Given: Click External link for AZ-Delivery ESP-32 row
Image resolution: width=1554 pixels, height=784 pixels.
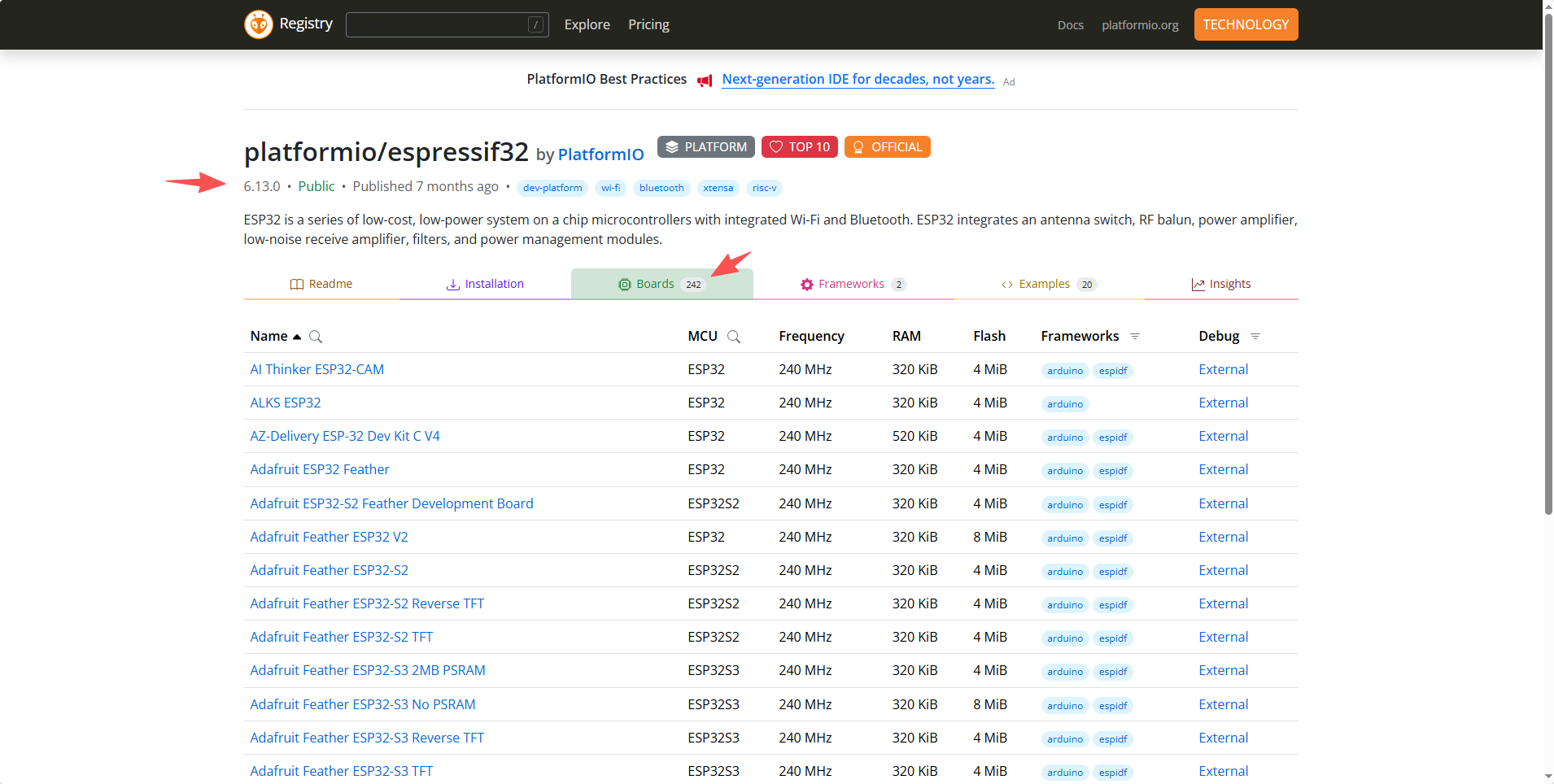Looking at the screenshot, I should click(1223, 436).
